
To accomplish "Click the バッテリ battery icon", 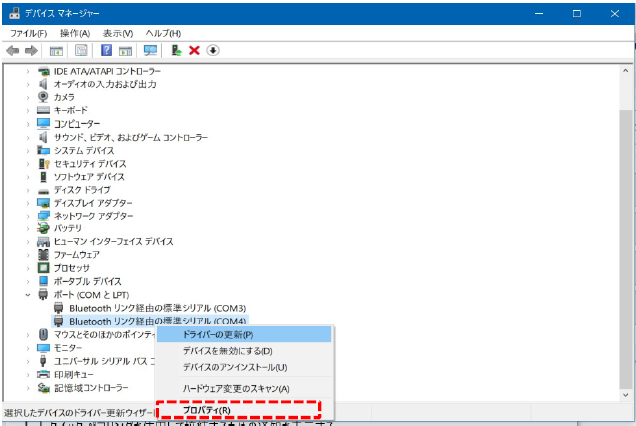I will click(x=43, y=228).
